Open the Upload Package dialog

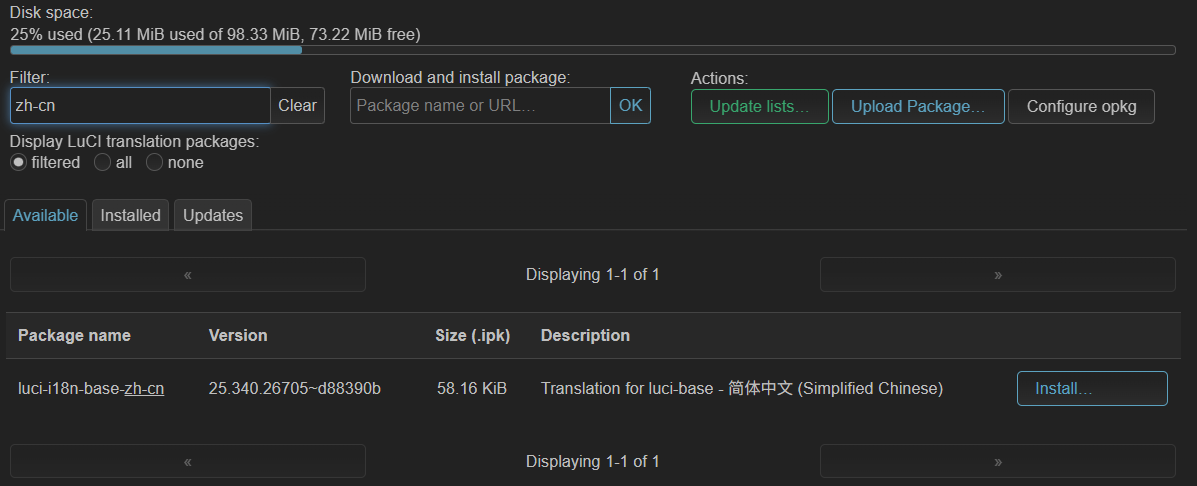[x=918, y=107]
